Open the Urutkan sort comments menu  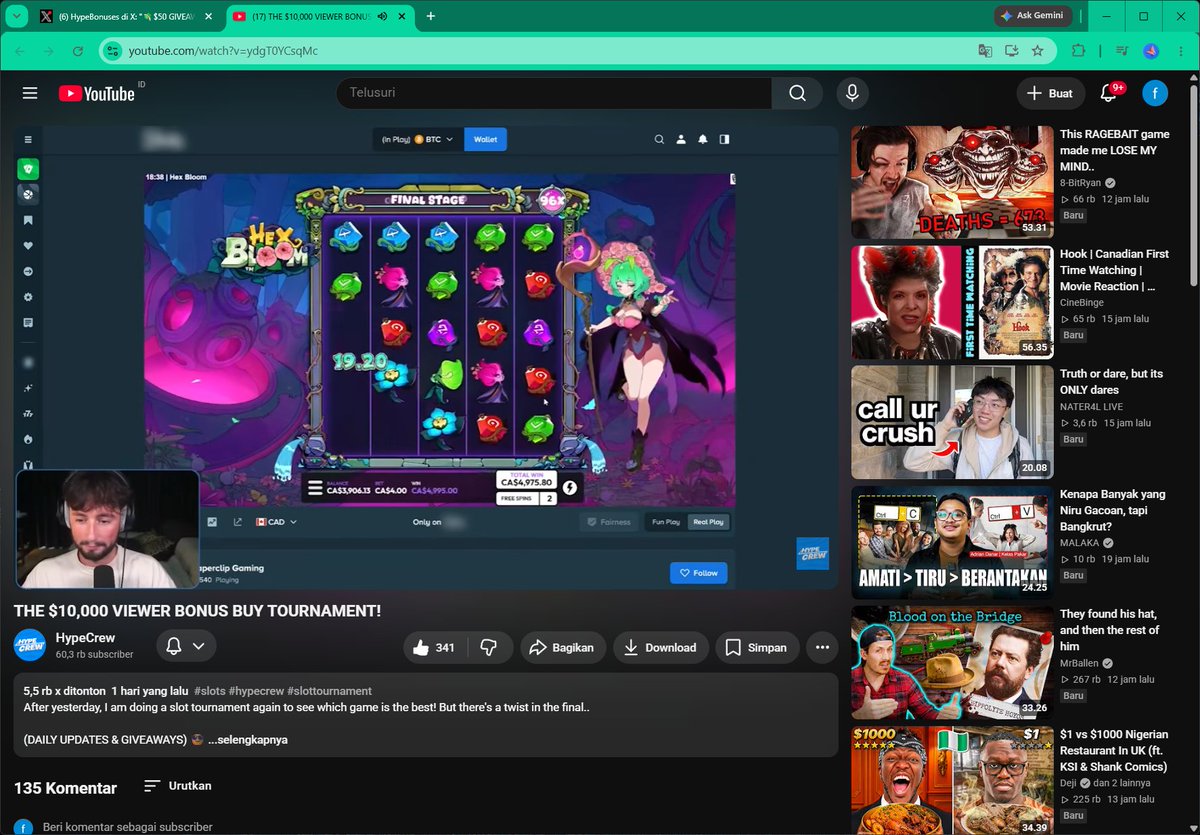(x=177, y=786)
